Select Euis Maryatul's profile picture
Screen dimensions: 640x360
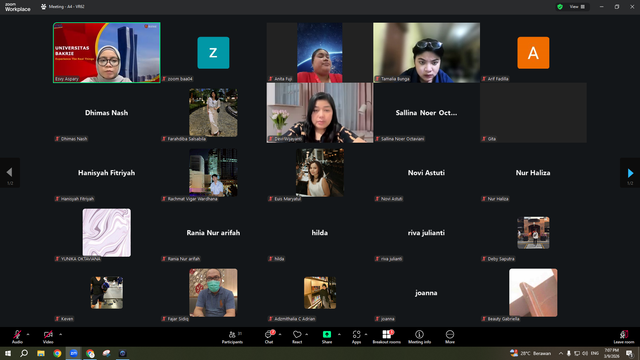pyautogui.click(x=320, y=173)
